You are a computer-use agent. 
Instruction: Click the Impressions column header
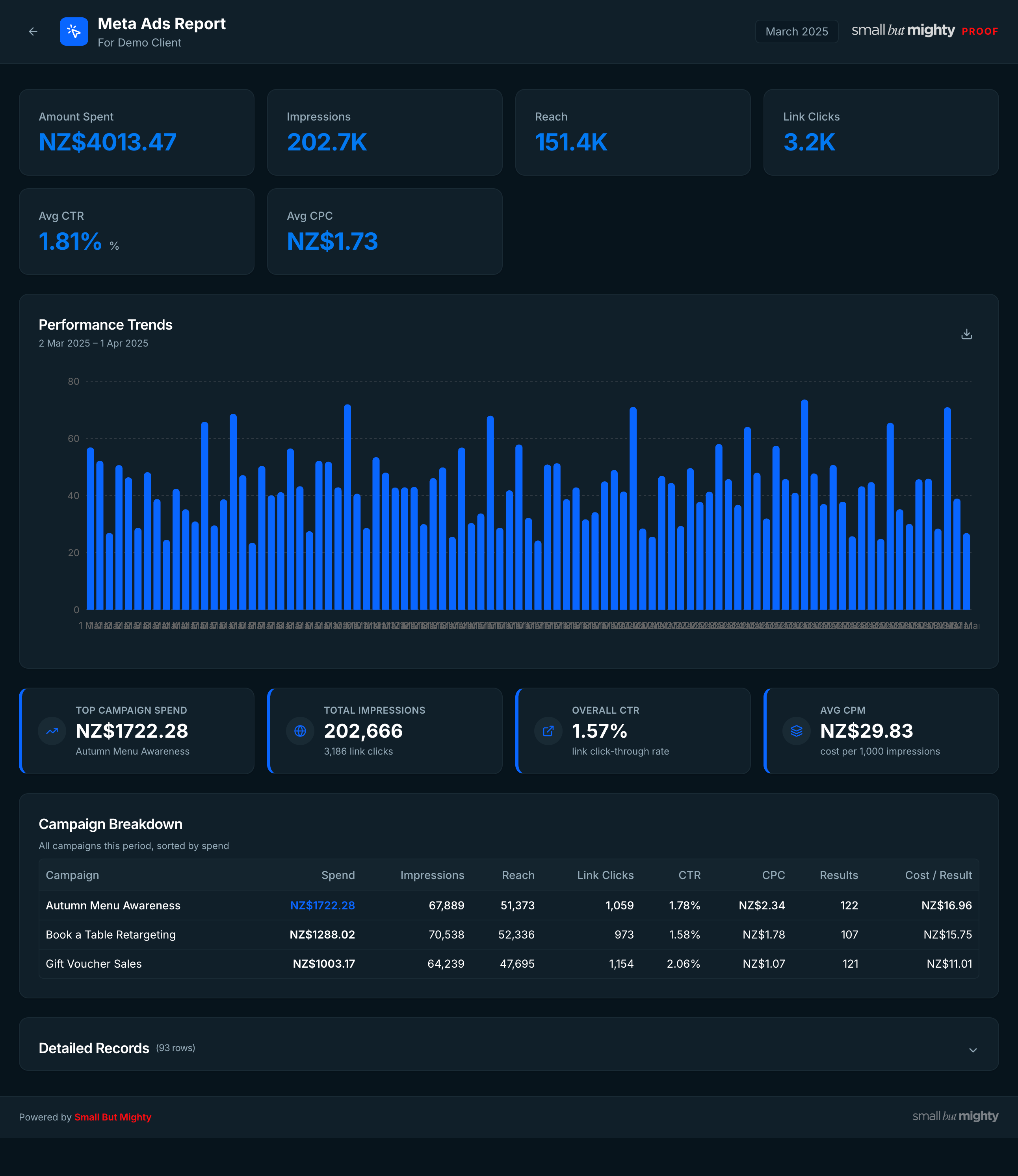tap(432, 875)
